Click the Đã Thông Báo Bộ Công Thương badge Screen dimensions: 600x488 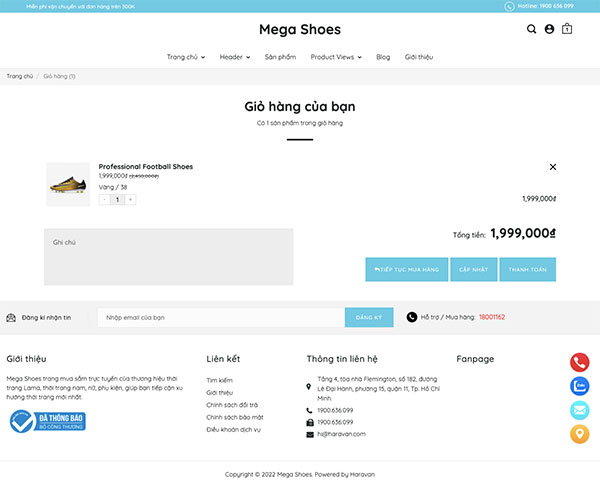coord(47,421)
